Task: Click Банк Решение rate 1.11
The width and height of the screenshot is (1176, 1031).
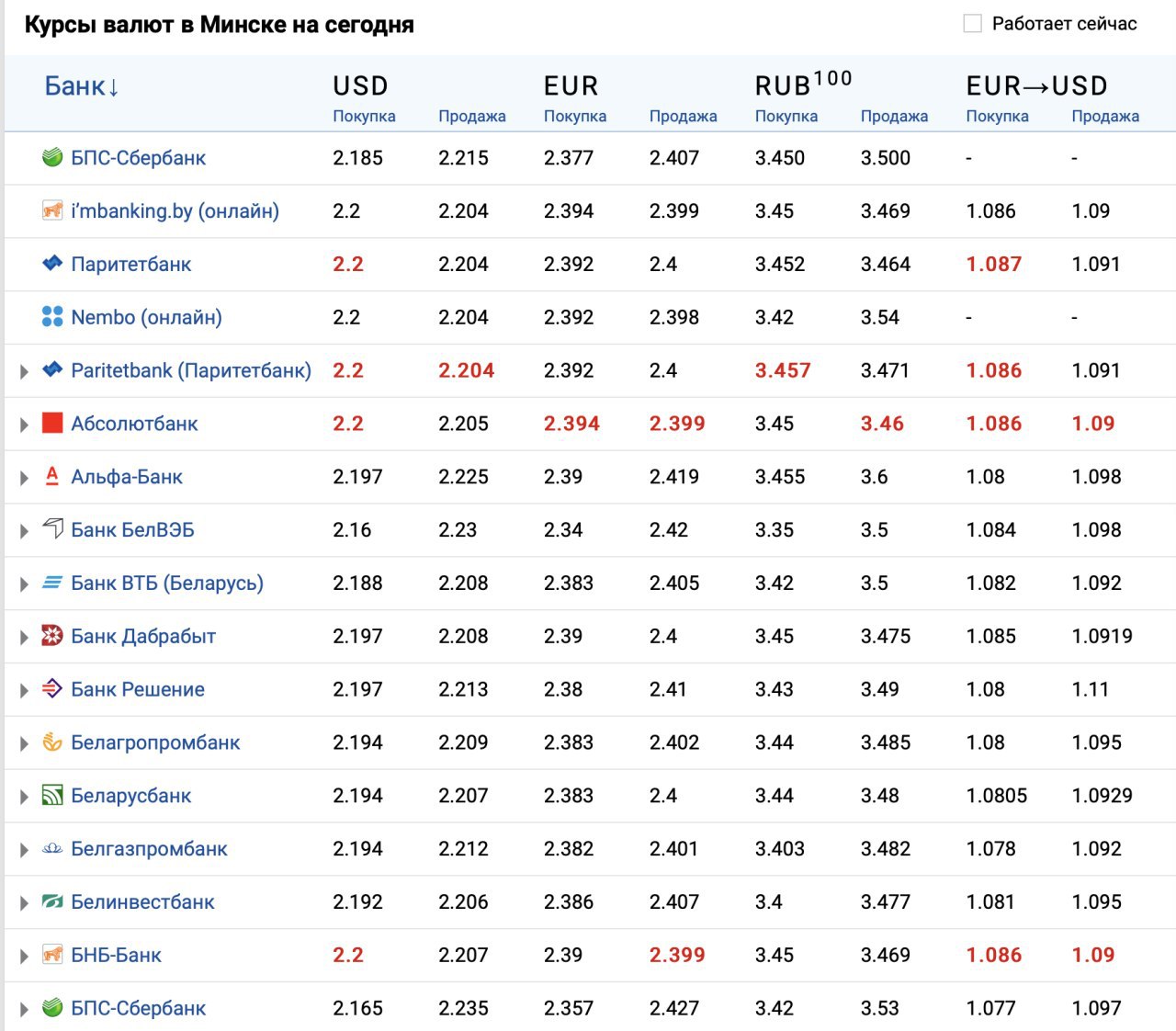Action: (1091, 689)
